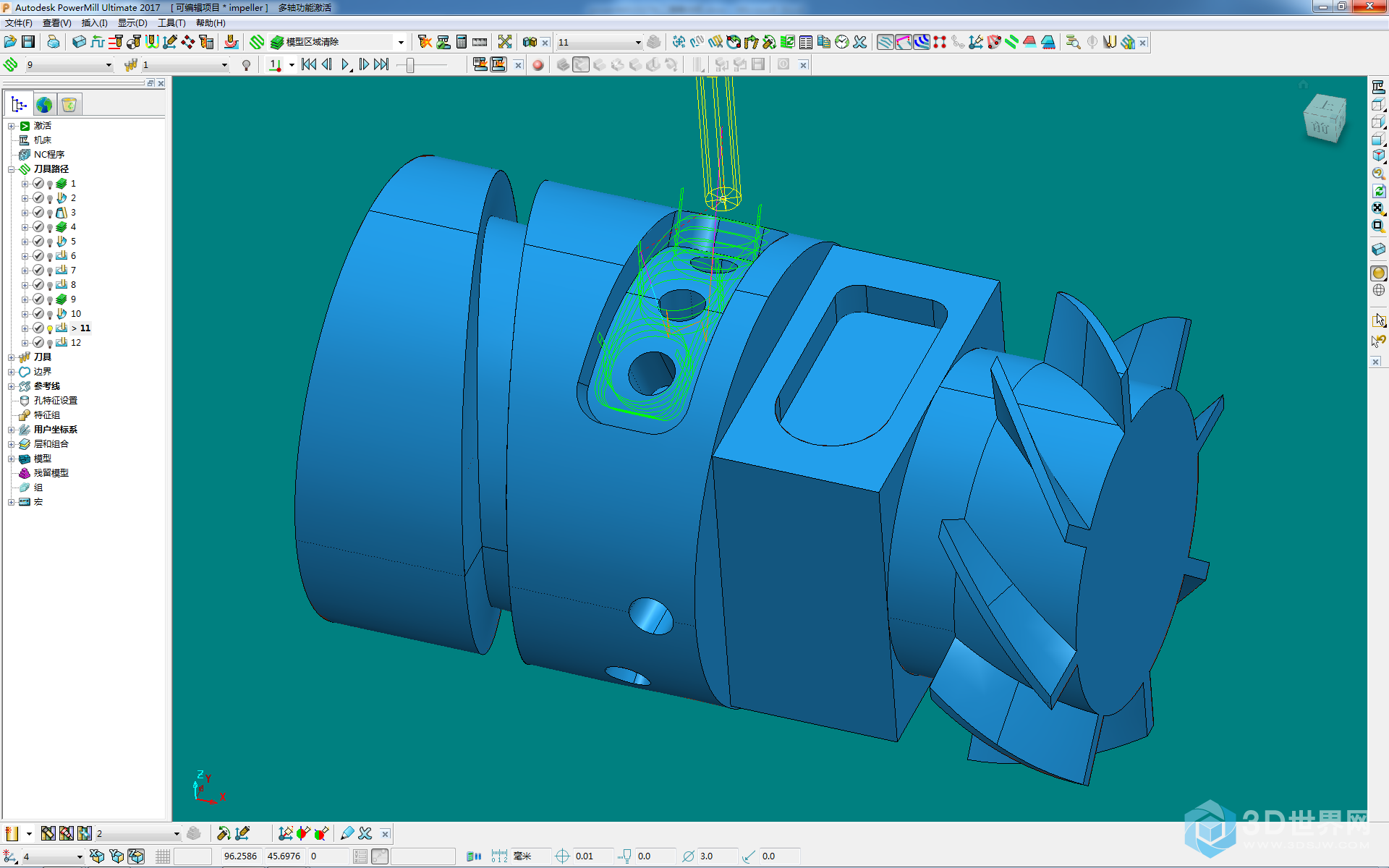Step simulation backward one move

click(327, 64)
